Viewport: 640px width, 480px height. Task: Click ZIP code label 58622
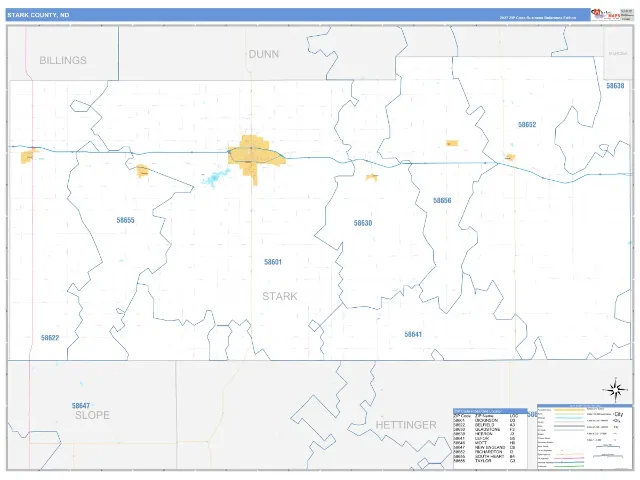50,338
